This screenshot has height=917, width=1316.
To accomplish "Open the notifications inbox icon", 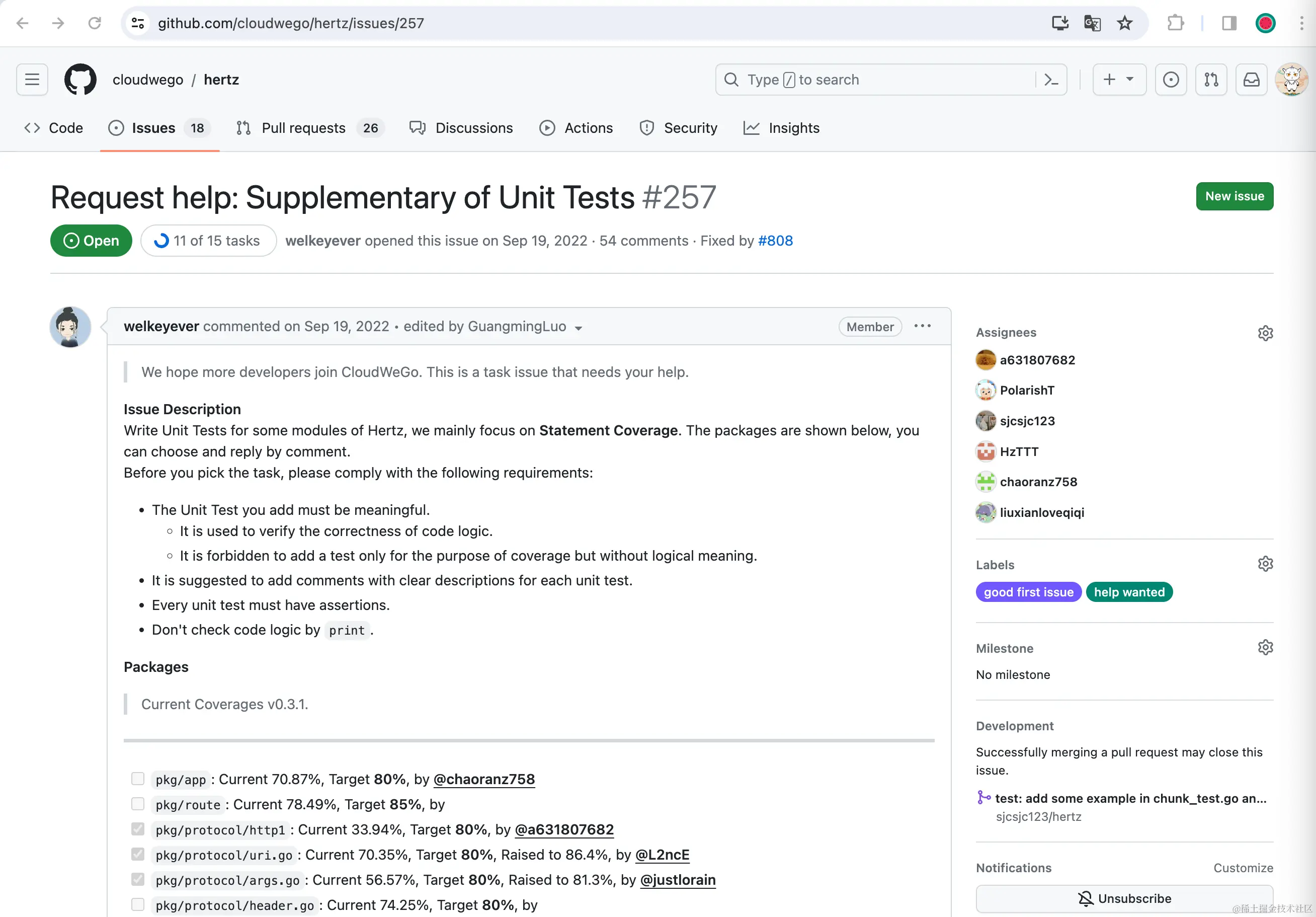I will (x=1251, y=79).
